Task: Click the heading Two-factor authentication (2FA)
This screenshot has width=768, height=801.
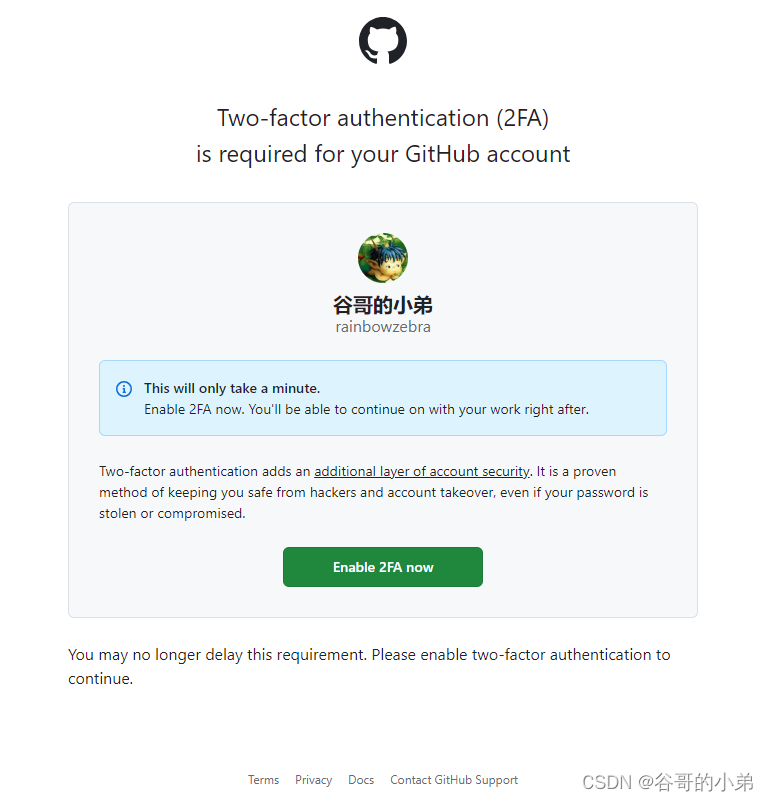Action: tap(383, 118)
